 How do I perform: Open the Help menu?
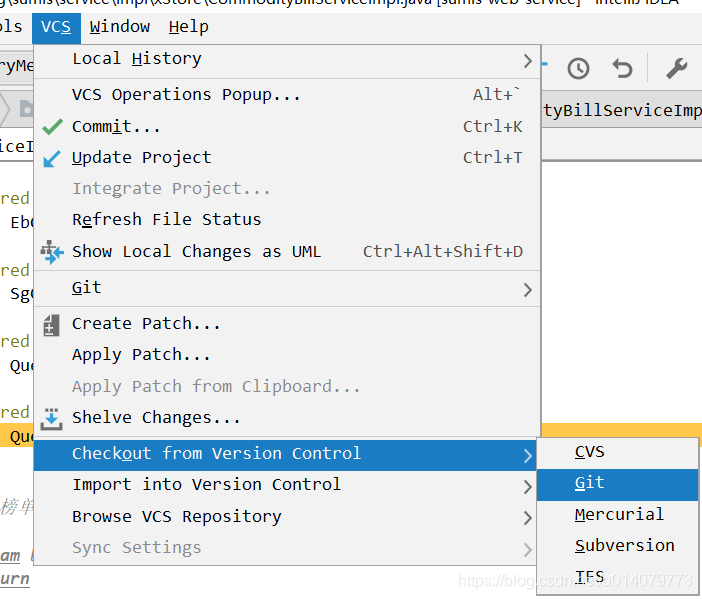(188, 27)
